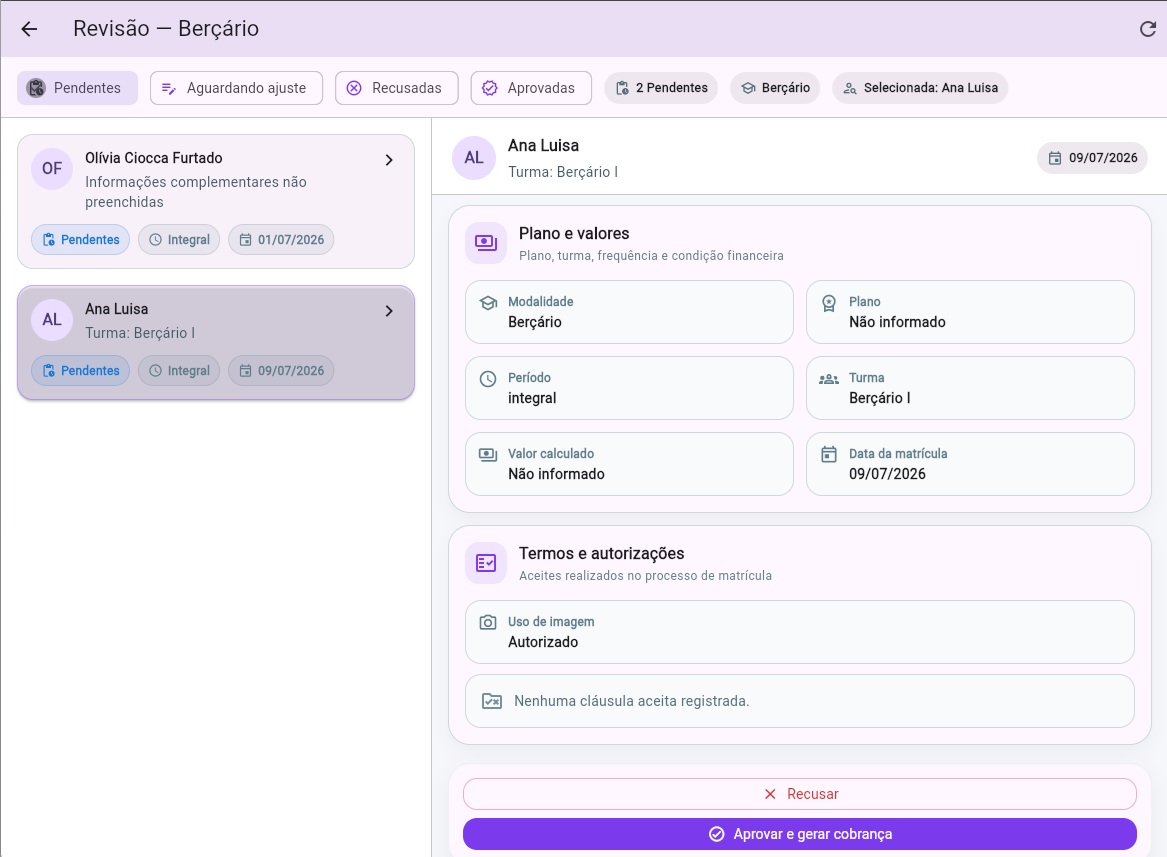
Task: Toggle the Recusadas filter chip
Action: 397,88
